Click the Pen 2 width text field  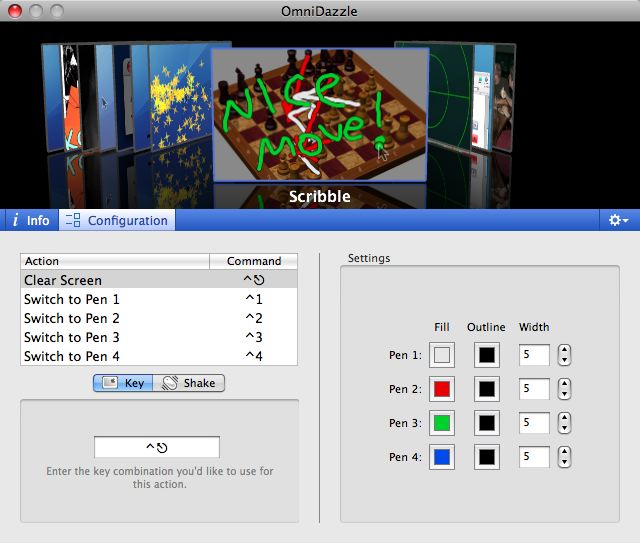[x=534, y=389]
